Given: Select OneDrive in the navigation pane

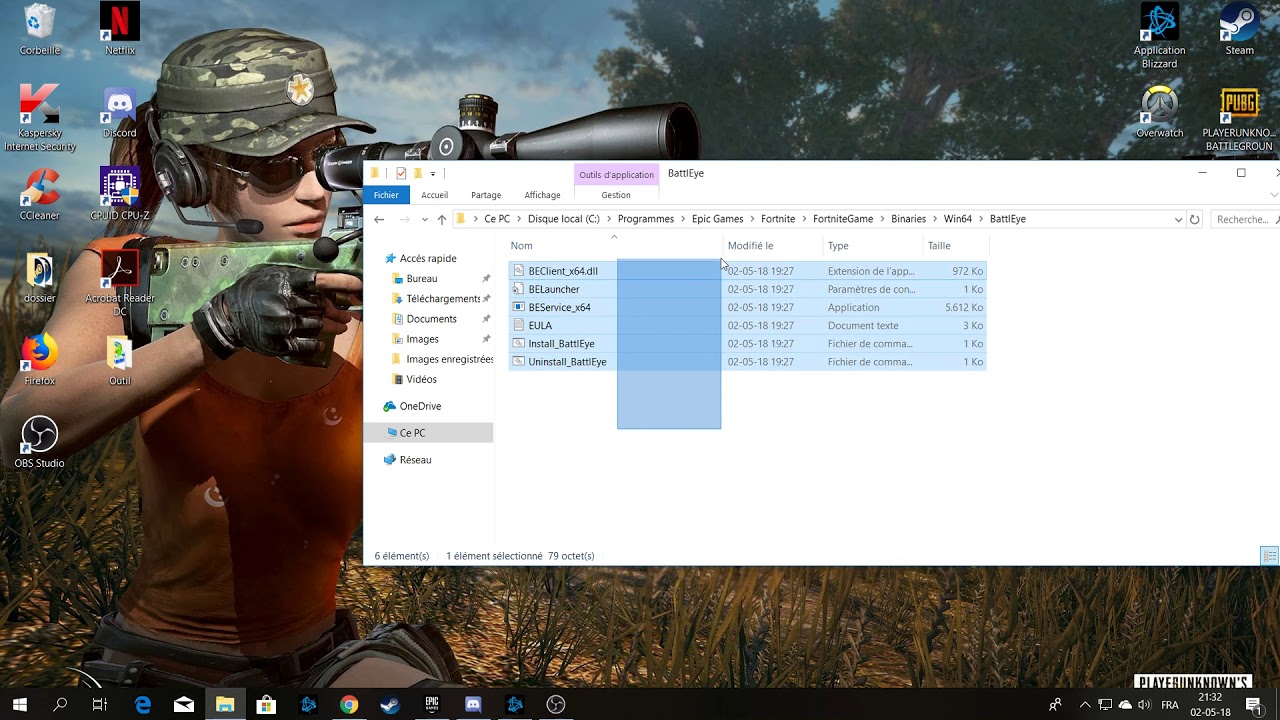Looking at the screenshot, I should coord(420,406).
